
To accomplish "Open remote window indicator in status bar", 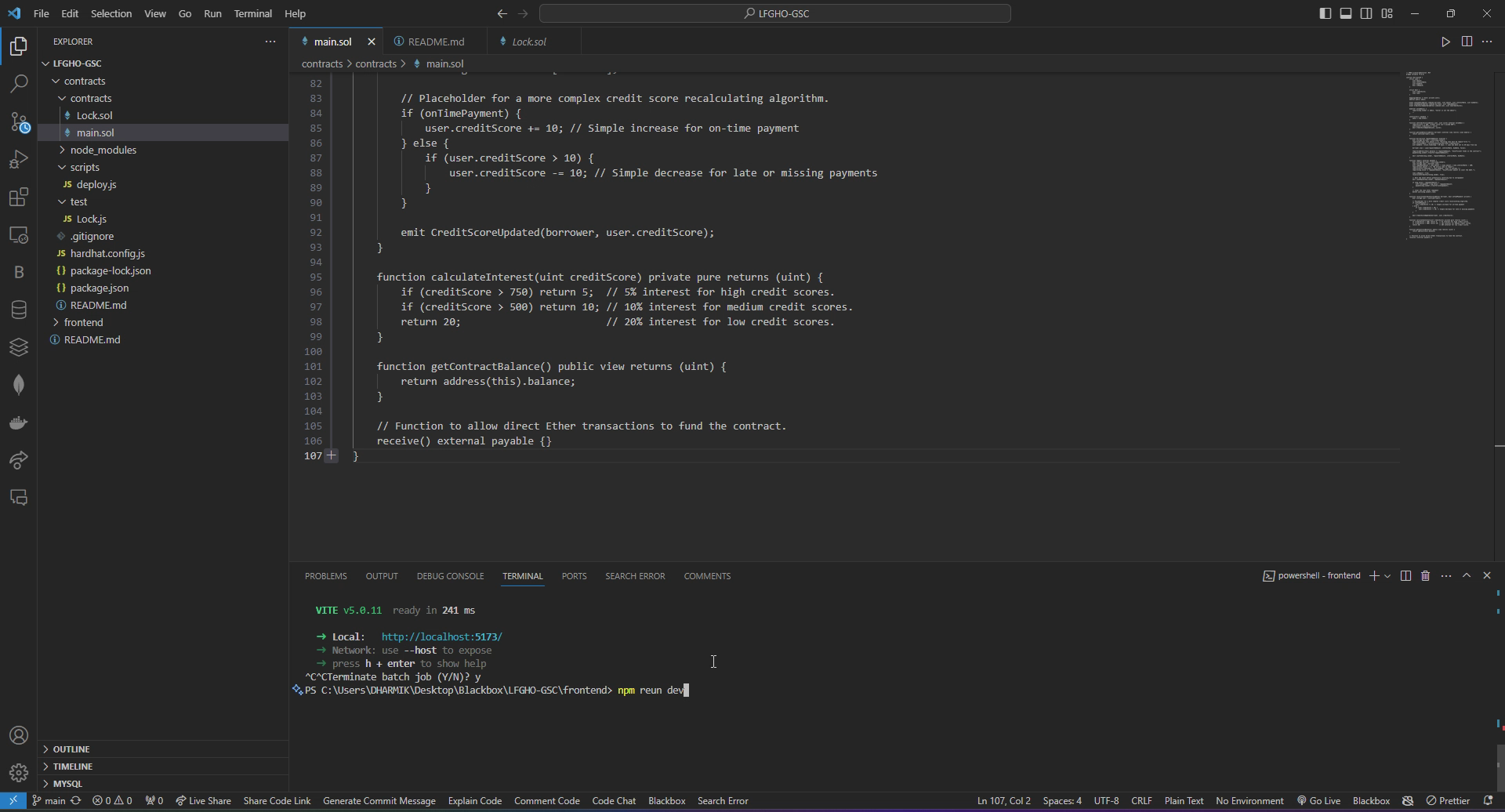I will tap(13, 801).
